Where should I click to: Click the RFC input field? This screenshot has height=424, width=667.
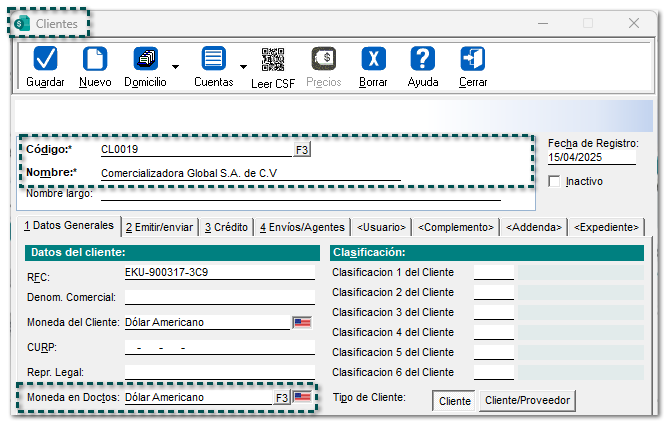pos(218,272)
